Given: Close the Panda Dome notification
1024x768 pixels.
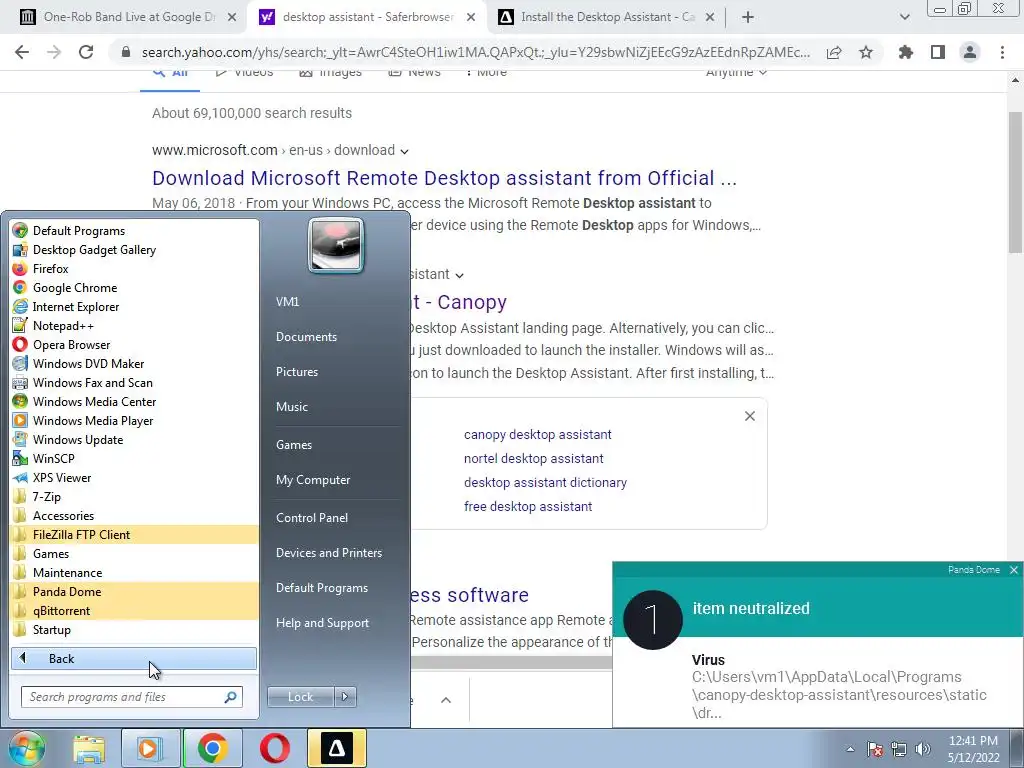Looking at the screenshot, I should pos(1014,570).
